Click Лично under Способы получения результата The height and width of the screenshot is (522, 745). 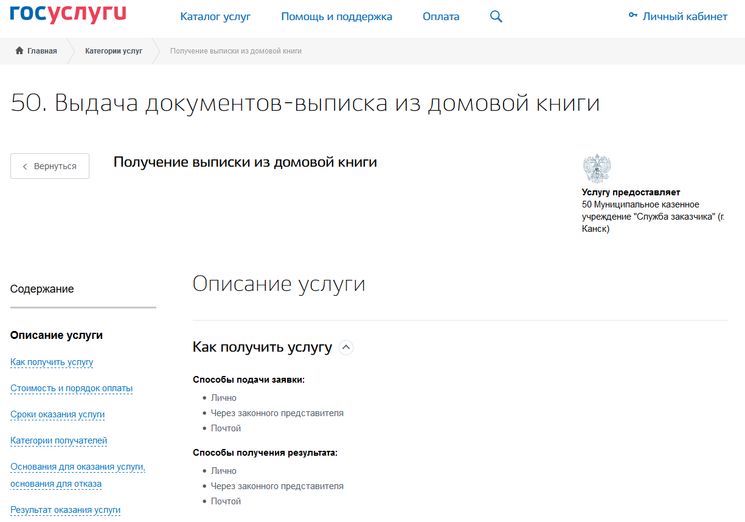tap(223, 471)
